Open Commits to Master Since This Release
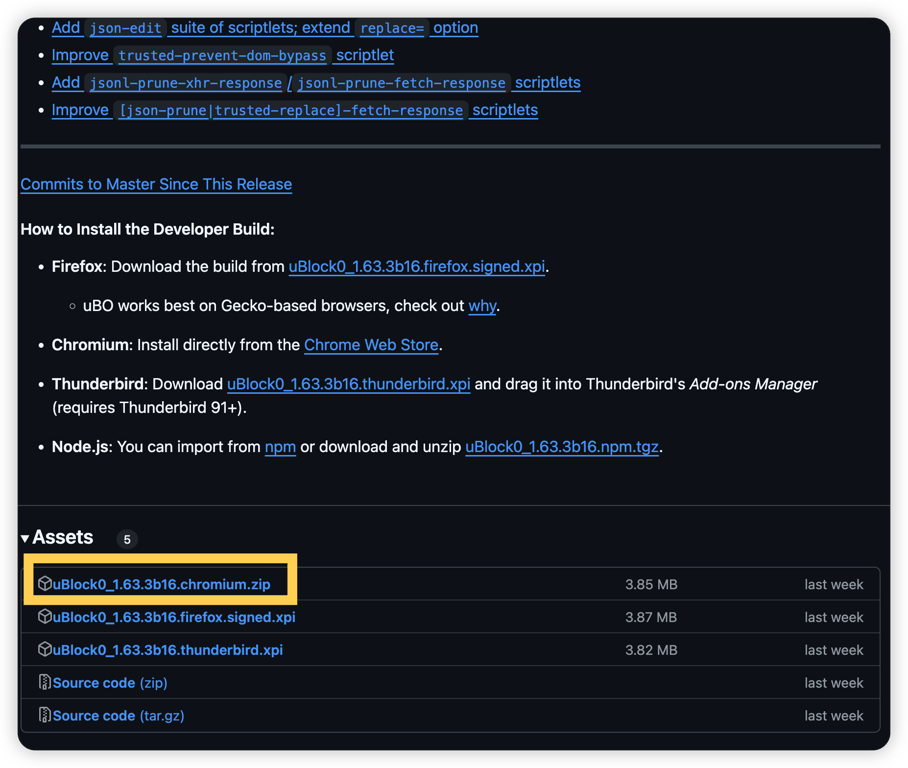This screenshot has height=768, width=908. coord(156,184)
